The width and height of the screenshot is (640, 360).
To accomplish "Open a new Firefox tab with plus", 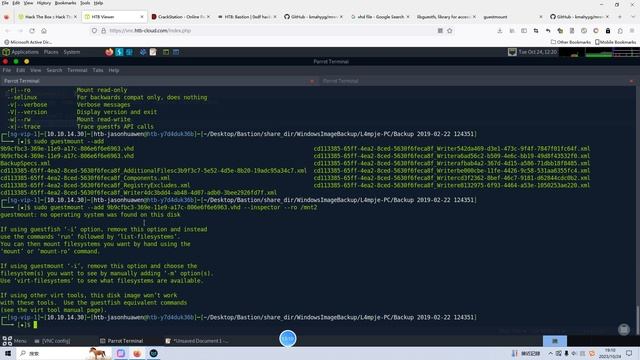I will (620, 17).
